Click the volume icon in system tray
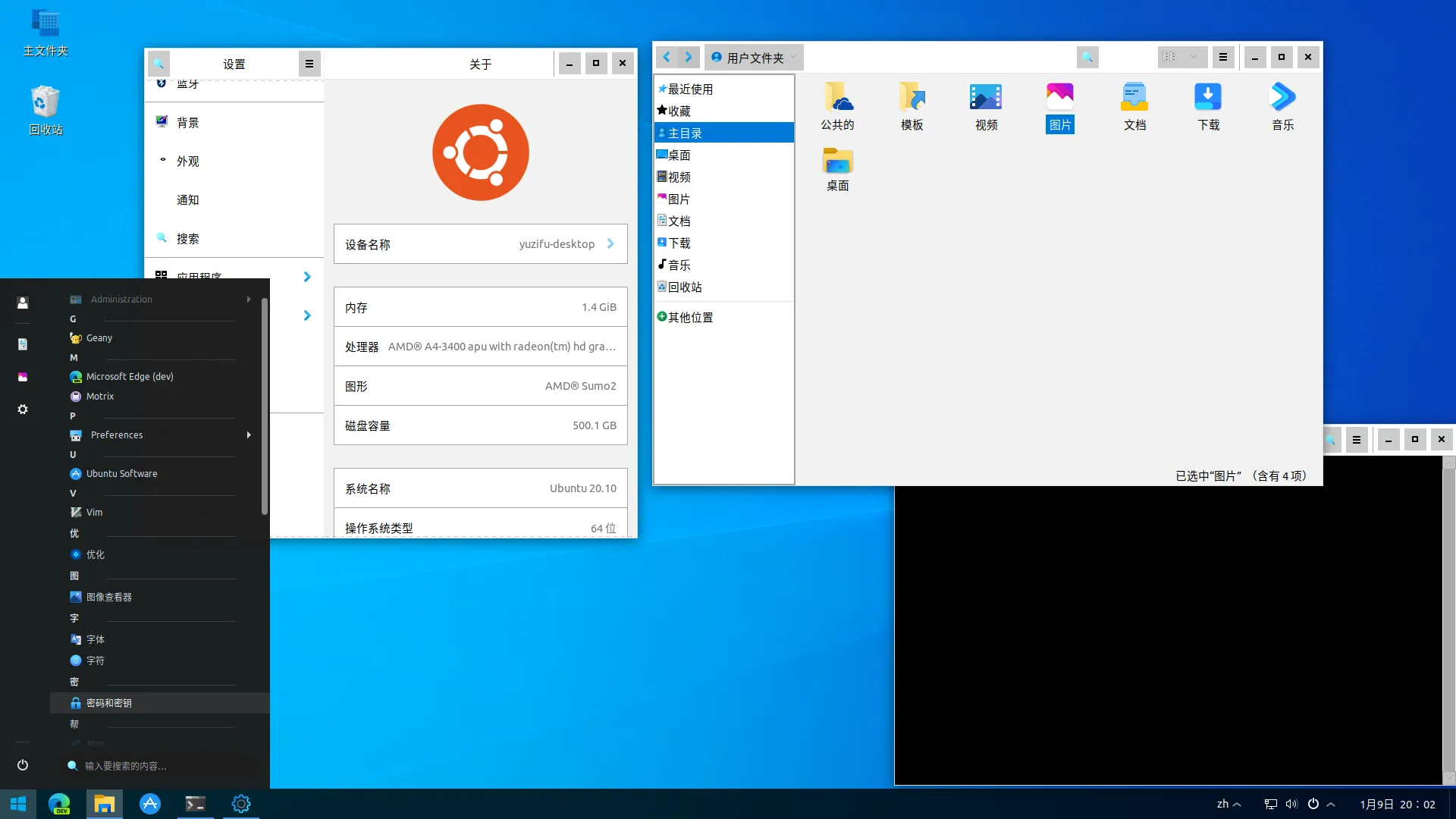The height and width of the screenshot is (819, 1456). (x=1291, y=804)
